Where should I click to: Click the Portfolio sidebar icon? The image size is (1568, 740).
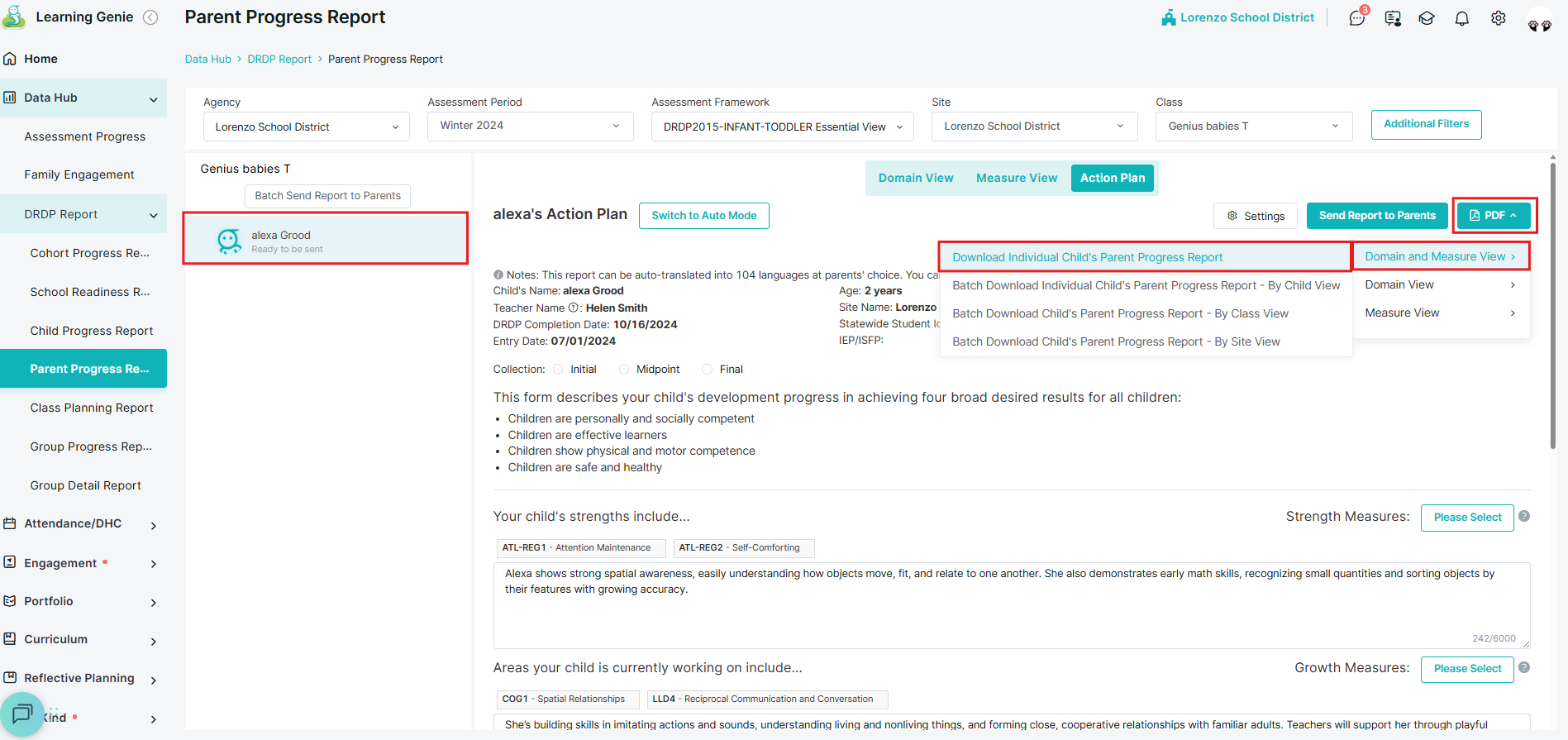coord(10,601)
